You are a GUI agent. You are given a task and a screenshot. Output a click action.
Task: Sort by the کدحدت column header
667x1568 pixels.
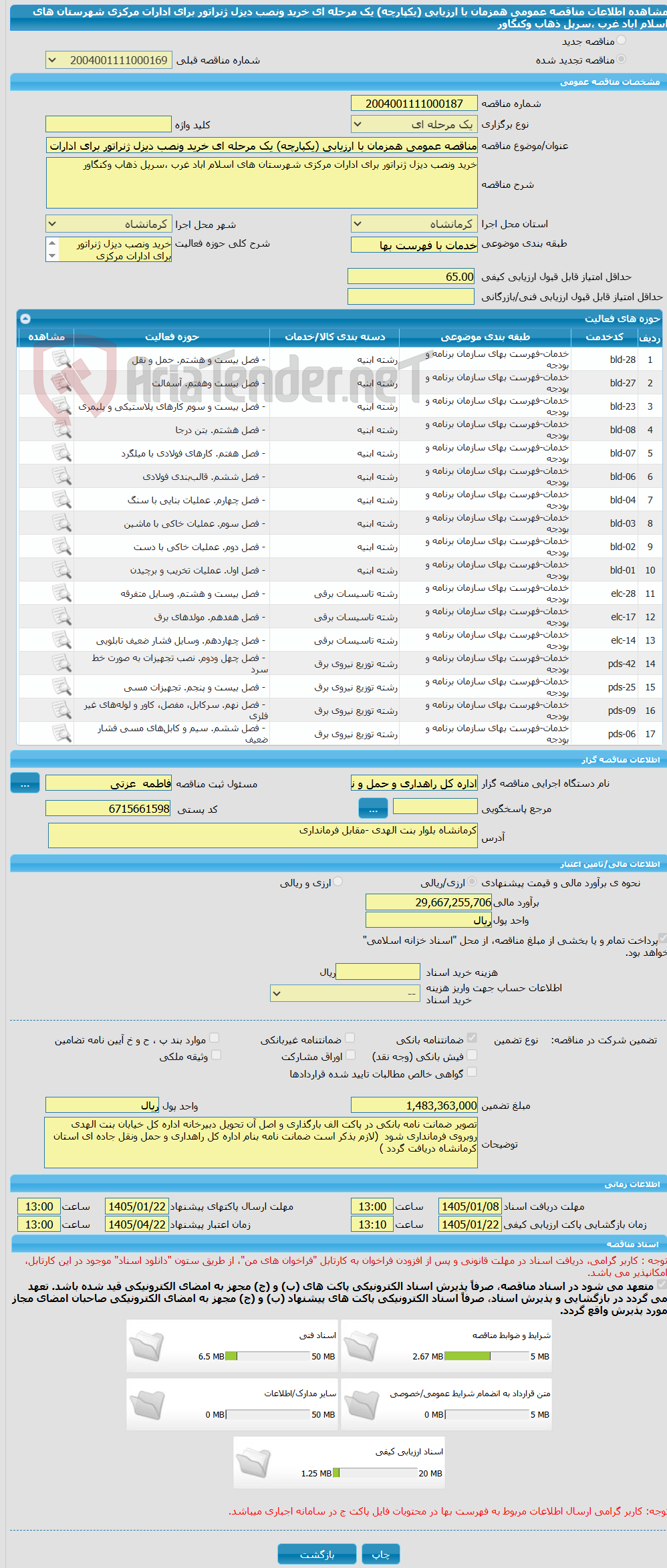(604, 337)
